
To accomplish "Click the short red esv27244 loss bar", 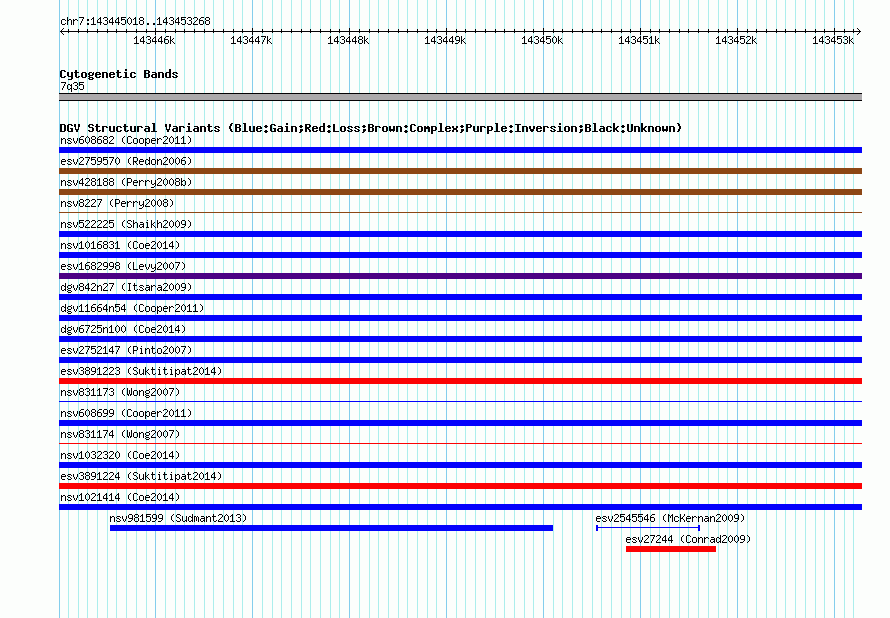I will pyautogui.click(x=671, y=549).
